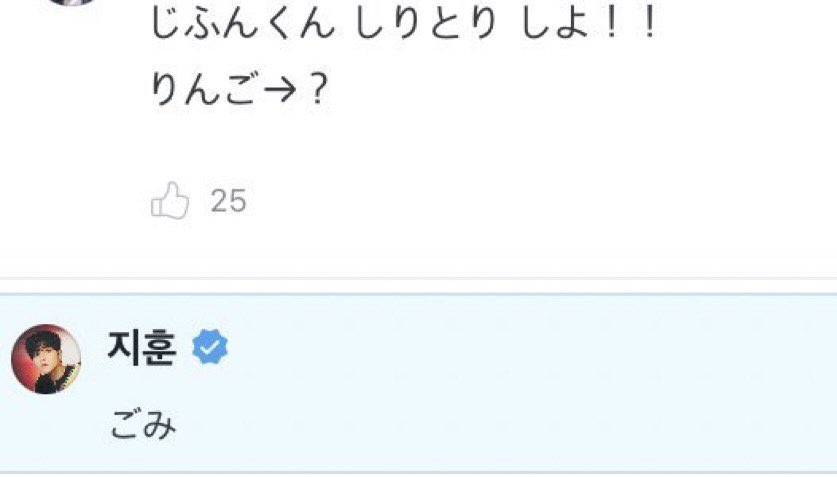Click the question mark after the arrow
The height and width of the screenshot is (477, 837).
coord(317,90)
